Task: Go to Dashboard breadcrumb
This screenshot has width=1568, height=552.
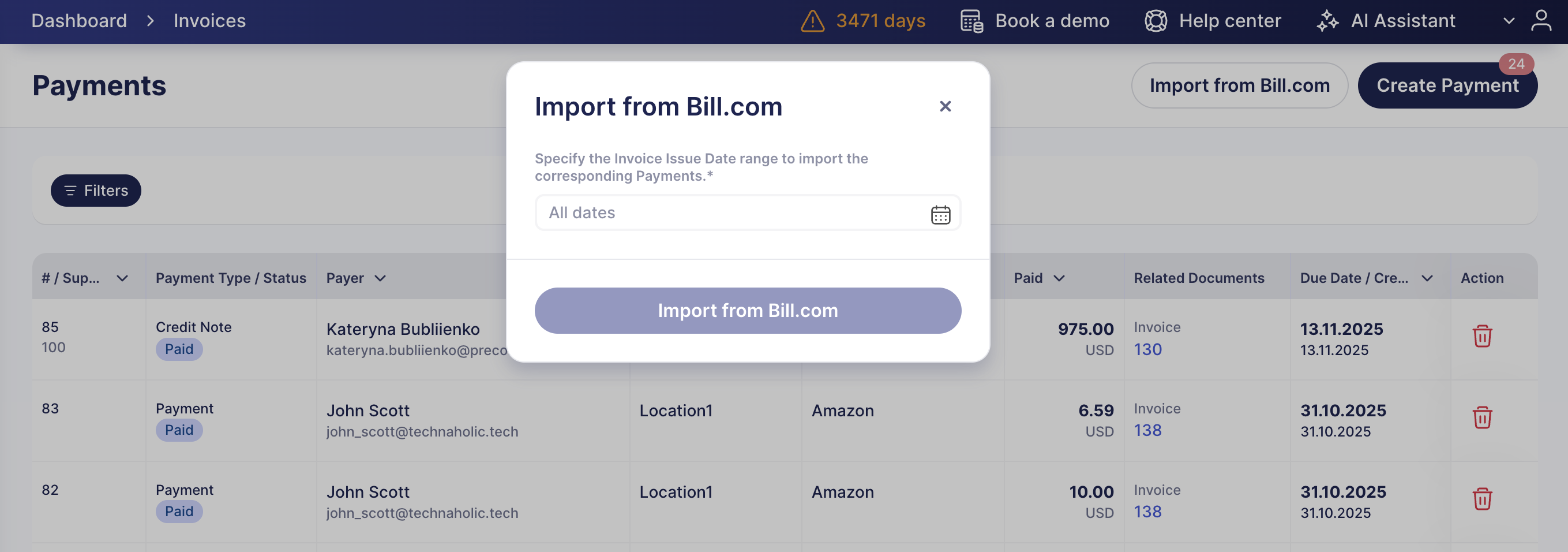Action: coord(79,21)
